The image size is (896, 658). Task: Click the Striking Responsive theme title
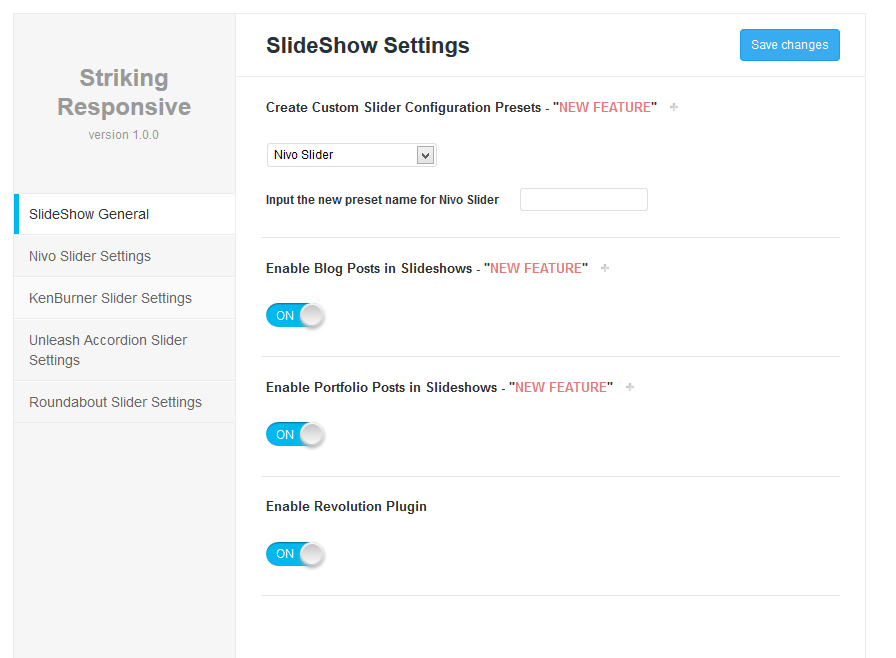point(124,92)
